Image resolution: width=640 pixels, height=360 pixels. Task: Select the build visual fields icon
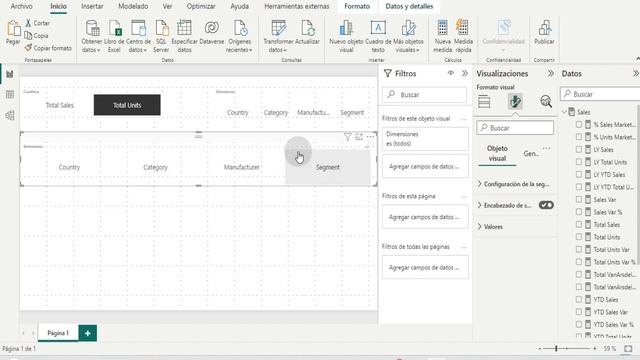click(x=484, y=101)
